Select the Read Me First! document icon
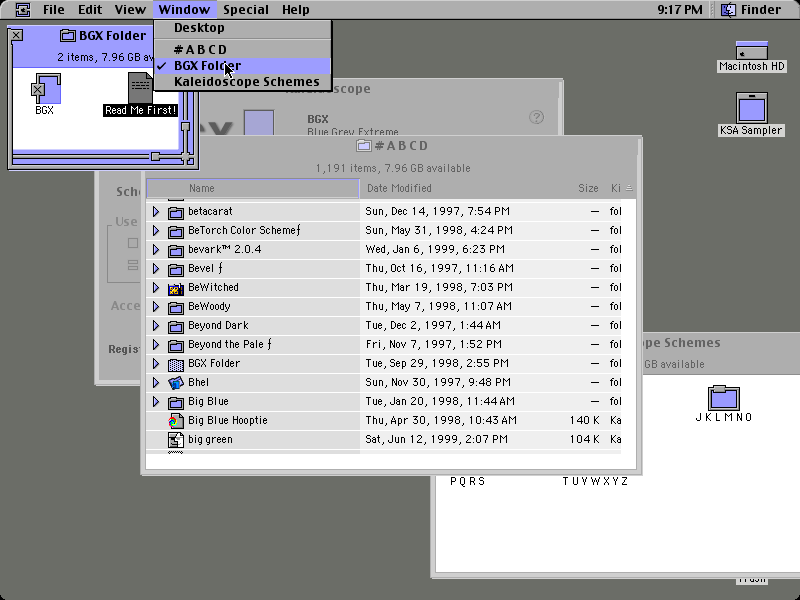This screenshot has height=600, width=800. 140,88
